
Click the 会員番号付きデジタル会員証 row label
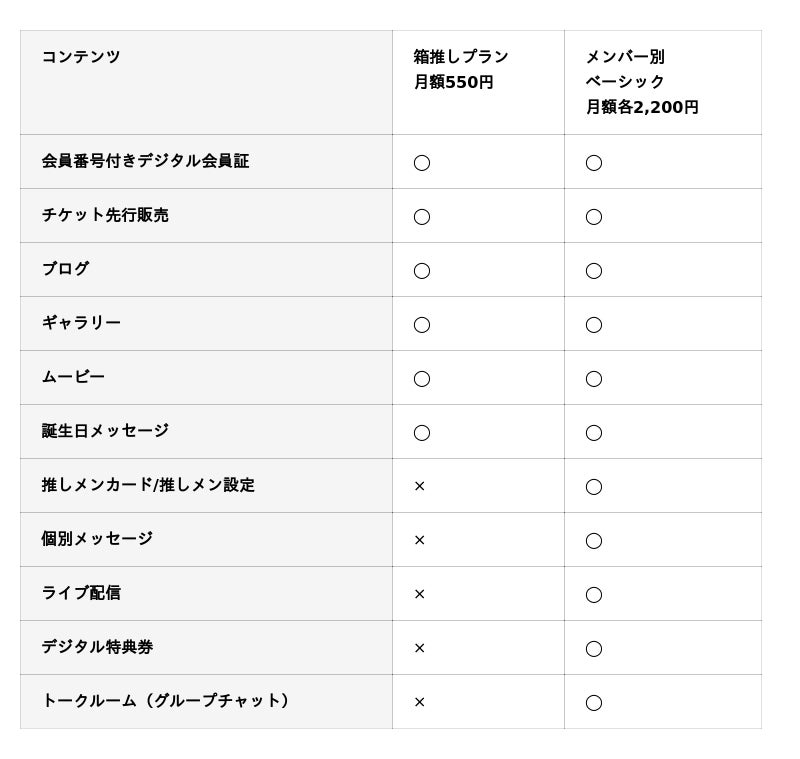tap(145, 161)
